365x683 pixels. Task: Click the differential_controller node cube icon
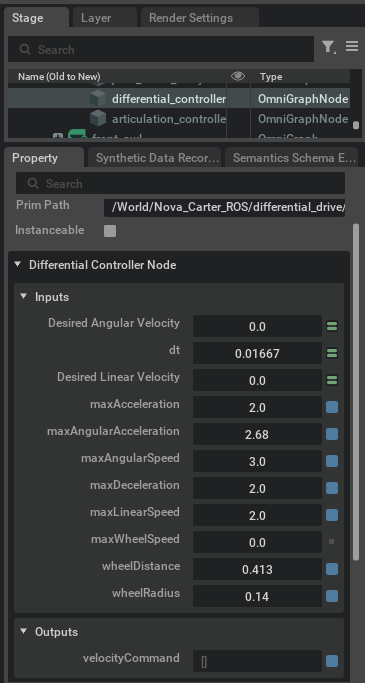(98, 99)
